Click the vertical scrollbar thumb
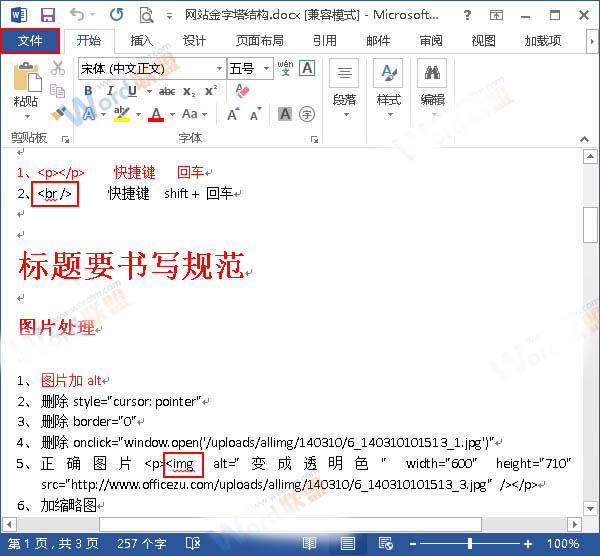Viewport: 600px width, 556px height. coord(590,224)
